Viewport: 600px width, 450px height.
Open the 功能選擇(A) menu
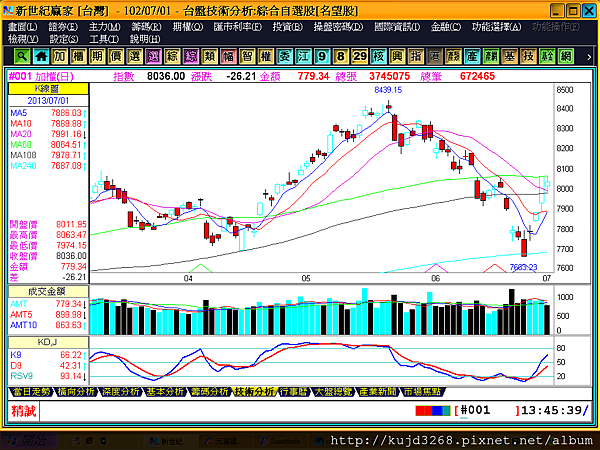[496, 27]
